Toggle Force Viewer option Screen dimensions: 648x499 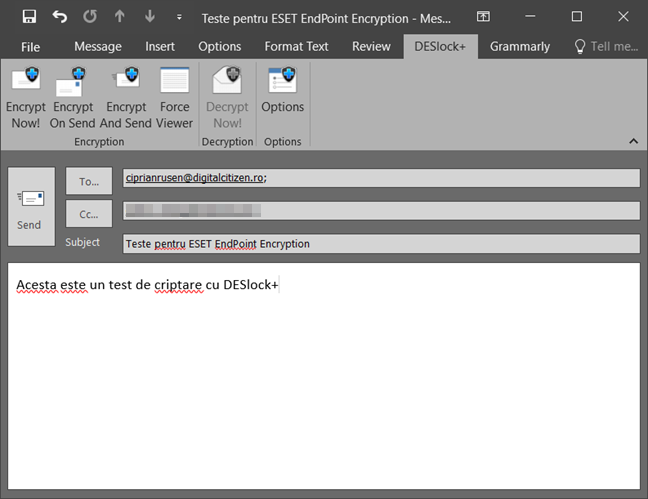click(x=174, y=98)
